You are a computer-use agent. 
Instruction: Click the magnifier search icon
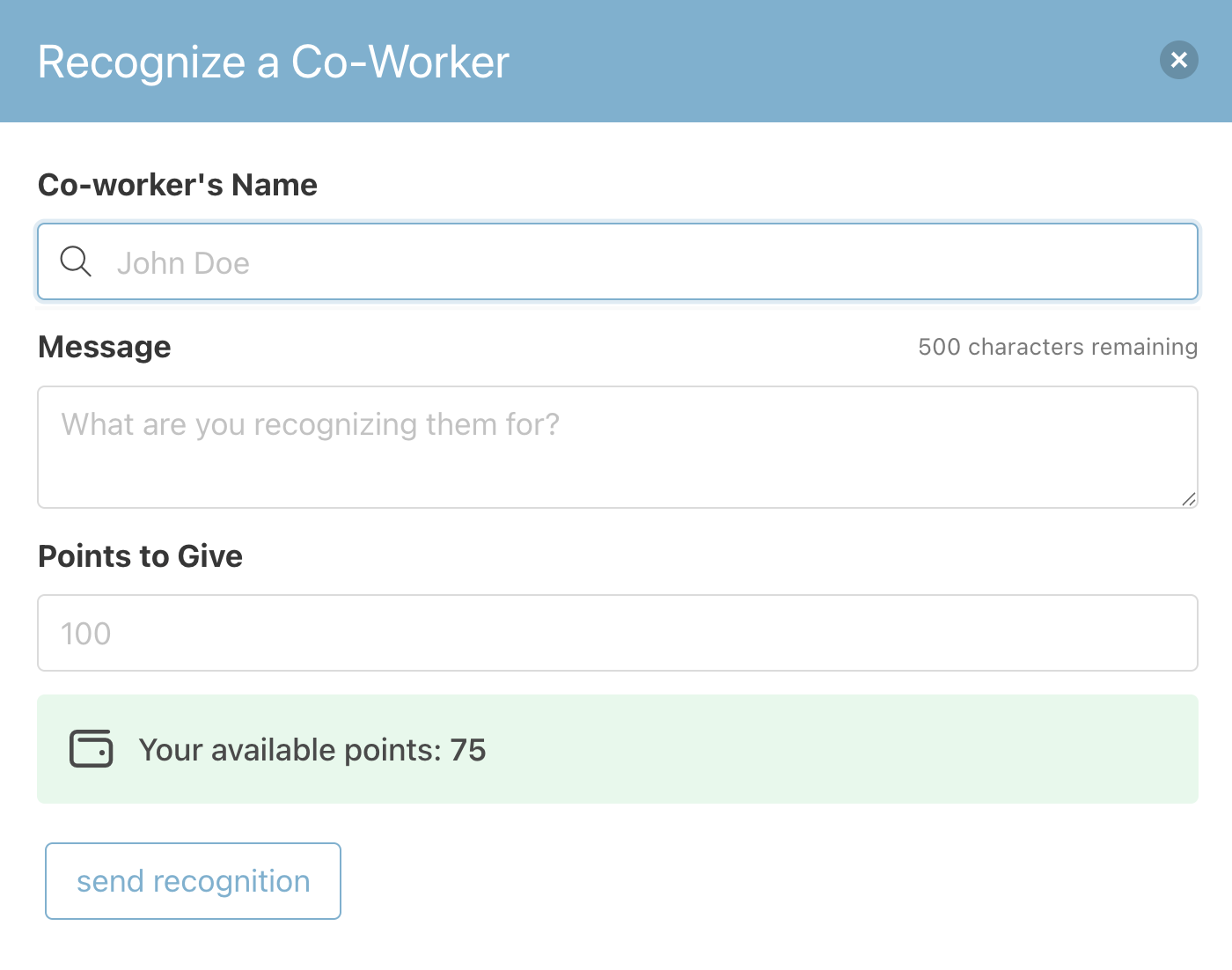tap(76, 261)
